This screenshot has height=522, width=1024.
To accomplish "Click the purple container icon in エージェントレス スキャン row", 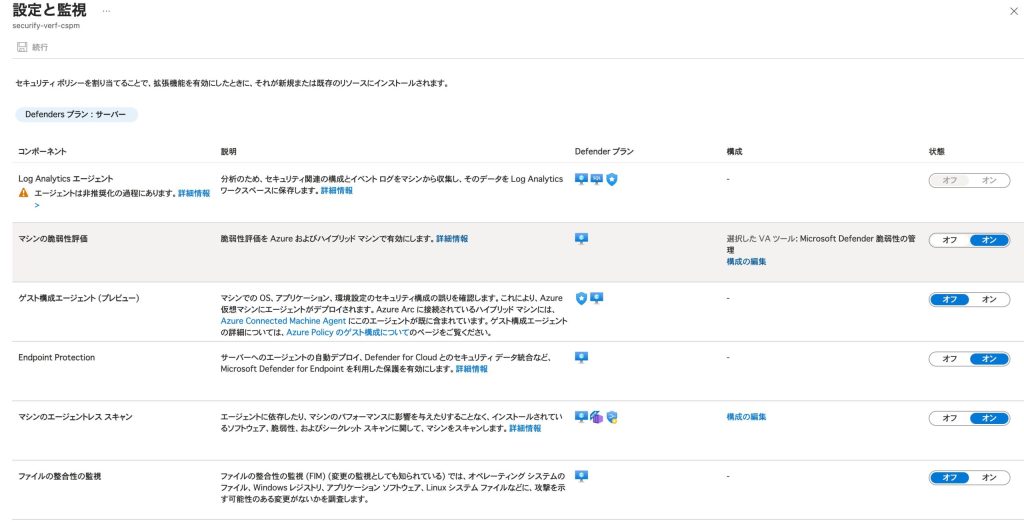I will 596,416.
